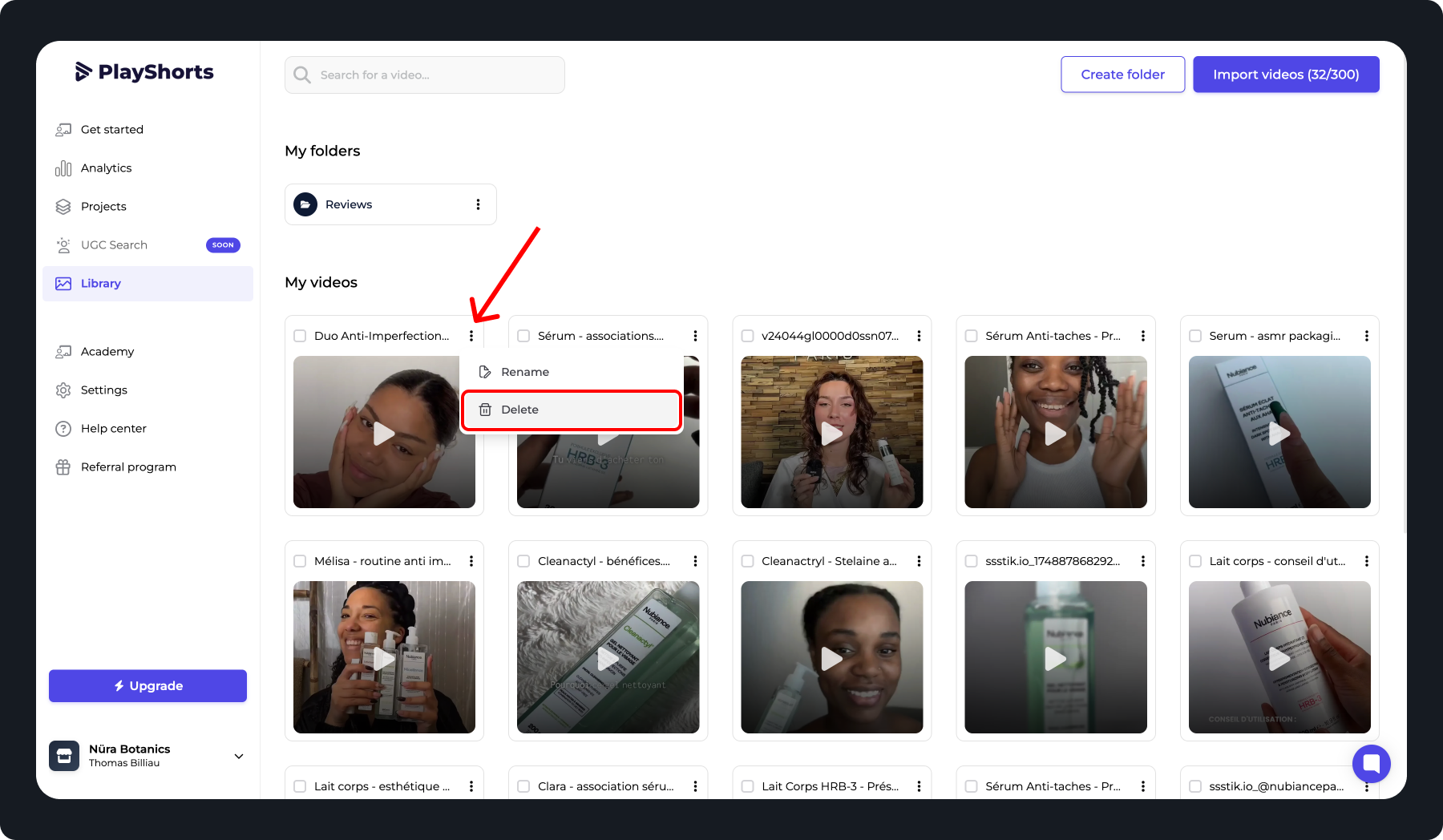Click the Nūra Botanics store icon

pyautogui.click(x=64, y=756)
